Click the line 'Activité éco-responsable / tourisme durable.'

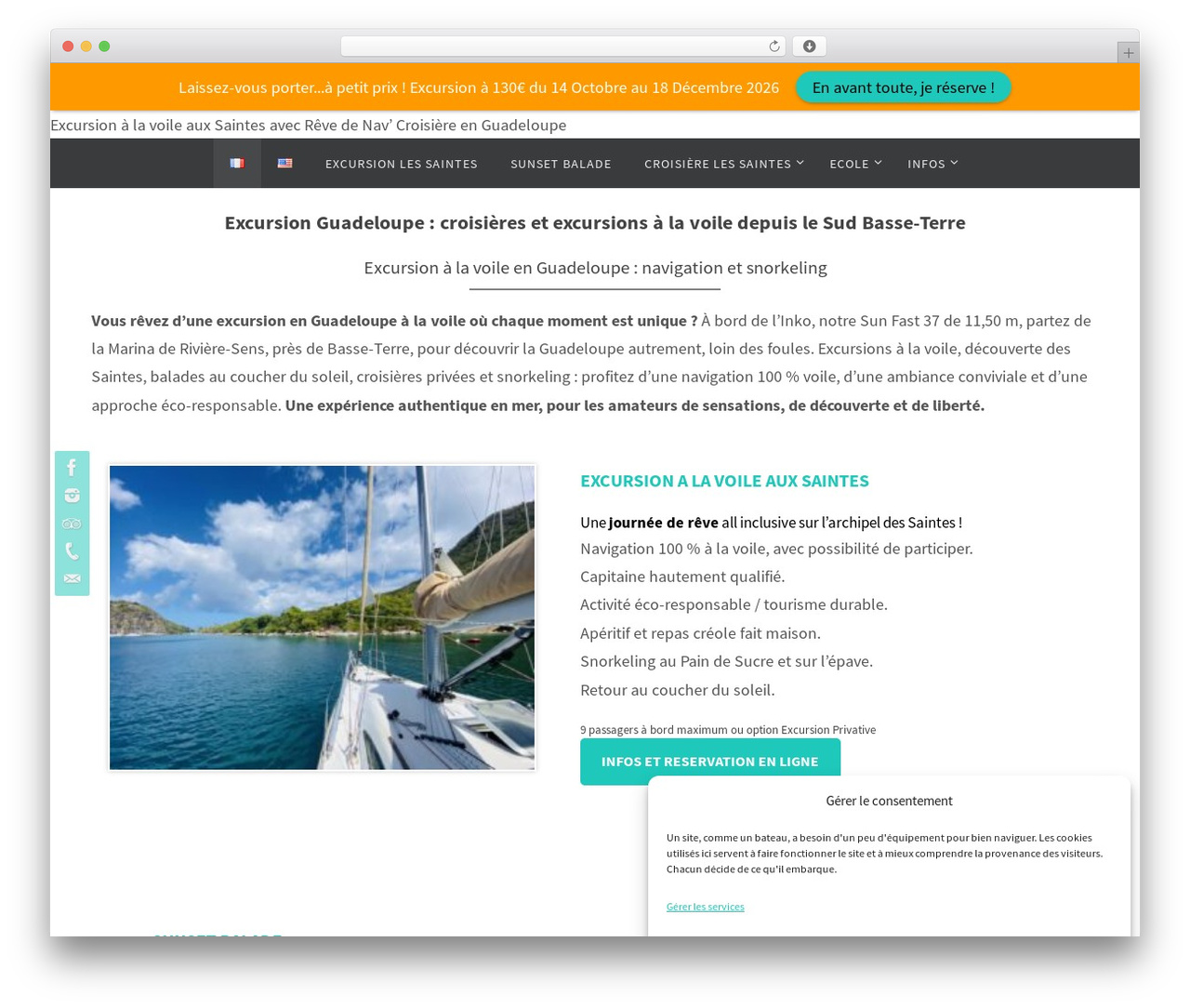734,604
